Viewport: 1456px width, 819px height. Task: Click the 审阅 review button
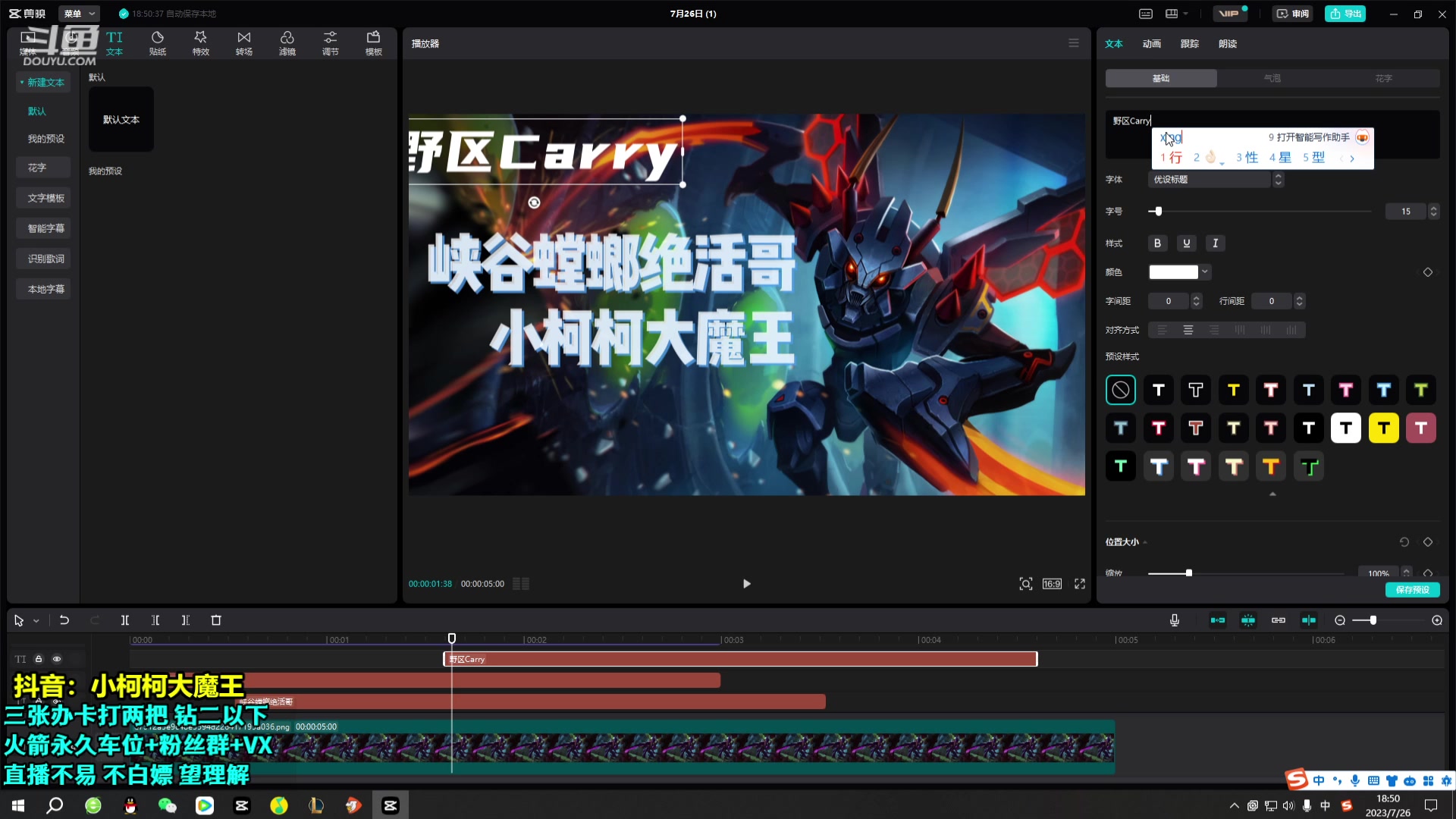point(1293,14)
